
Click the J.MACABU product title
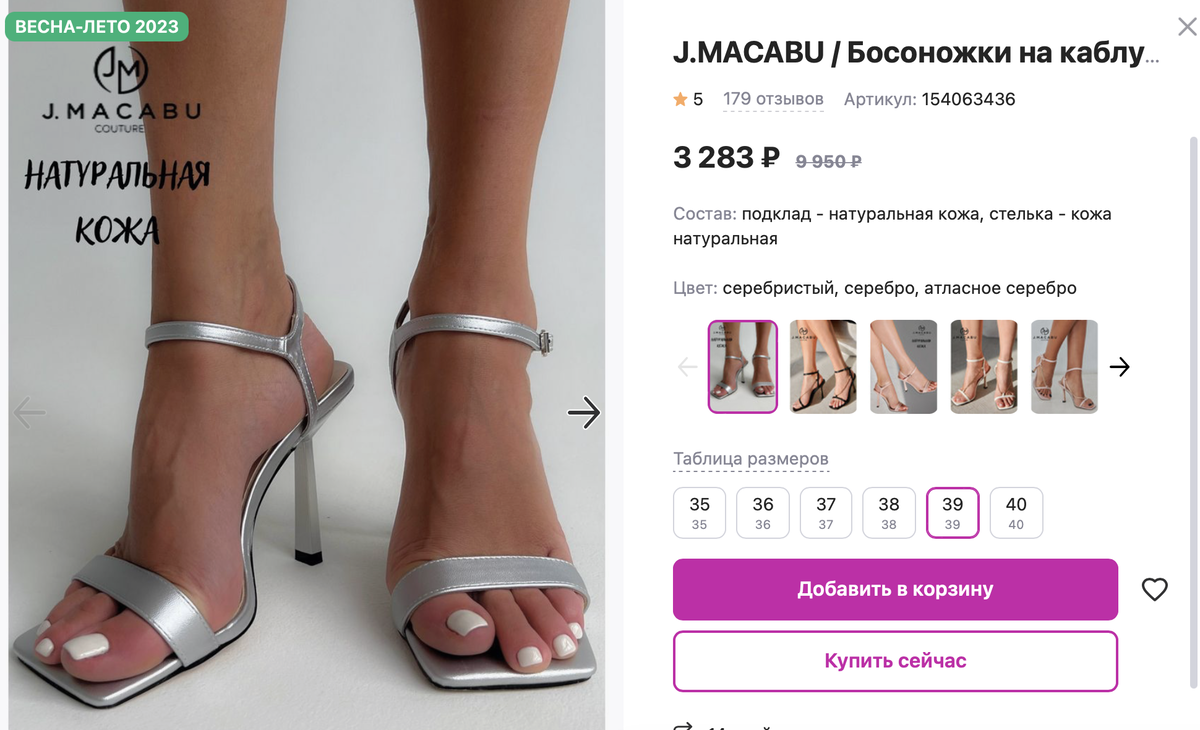tap(916, 53)
